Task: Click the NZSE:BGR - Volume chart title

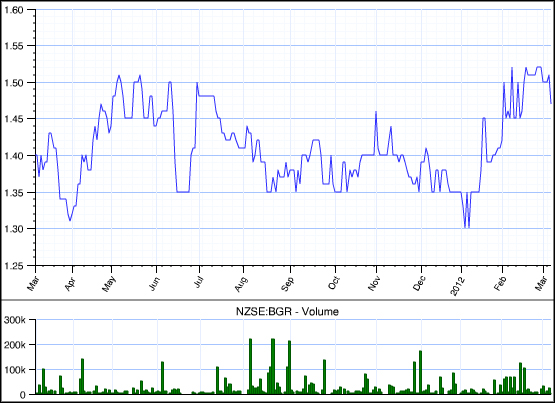Action: coord(287,311)
